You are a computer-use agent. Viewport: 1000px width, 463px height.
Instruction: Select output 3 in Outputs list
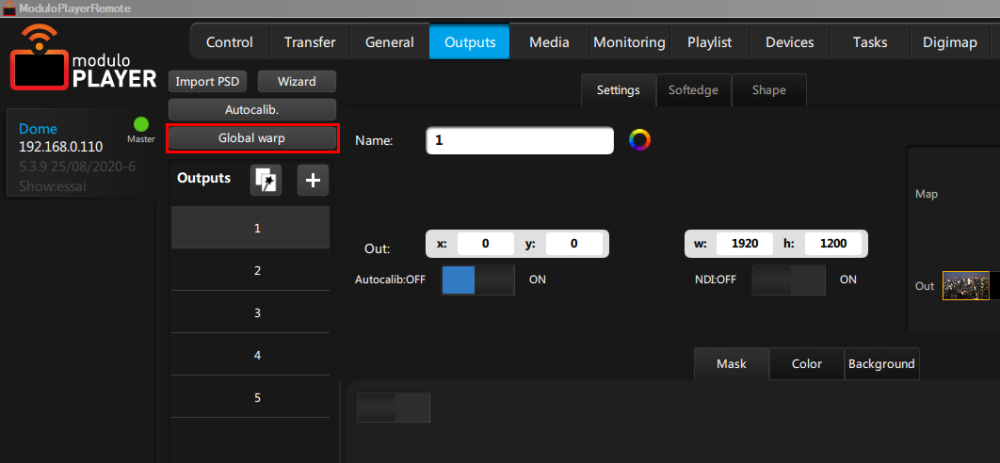point(257,313)
